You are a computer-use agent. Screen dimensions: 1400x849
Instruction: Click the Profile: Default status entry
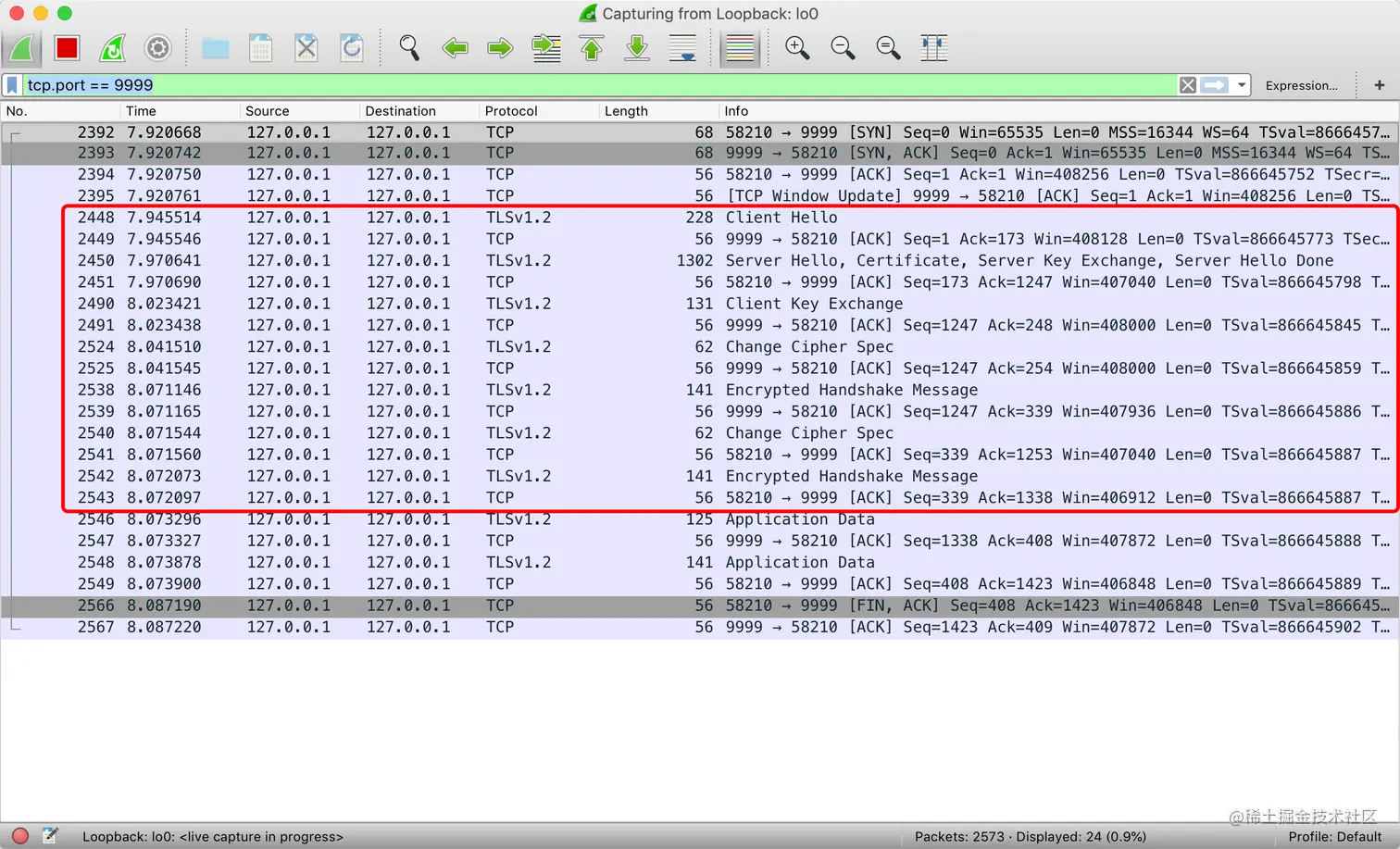point(1335,837)
